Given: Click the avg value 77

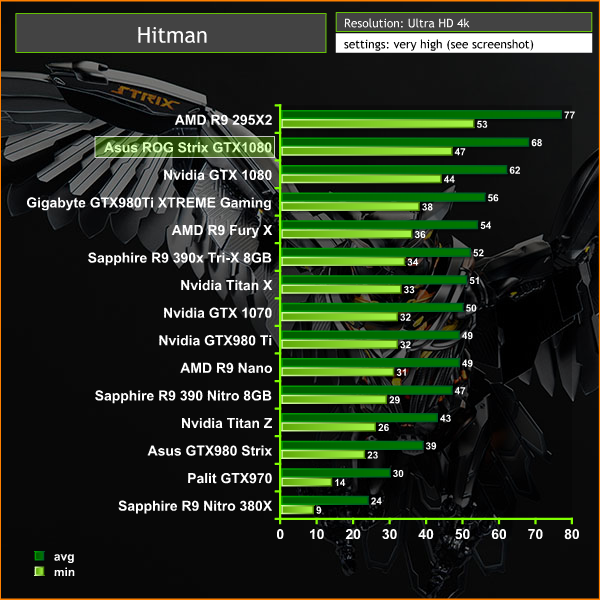Looking at the screenshot, I should pos(569,115).
